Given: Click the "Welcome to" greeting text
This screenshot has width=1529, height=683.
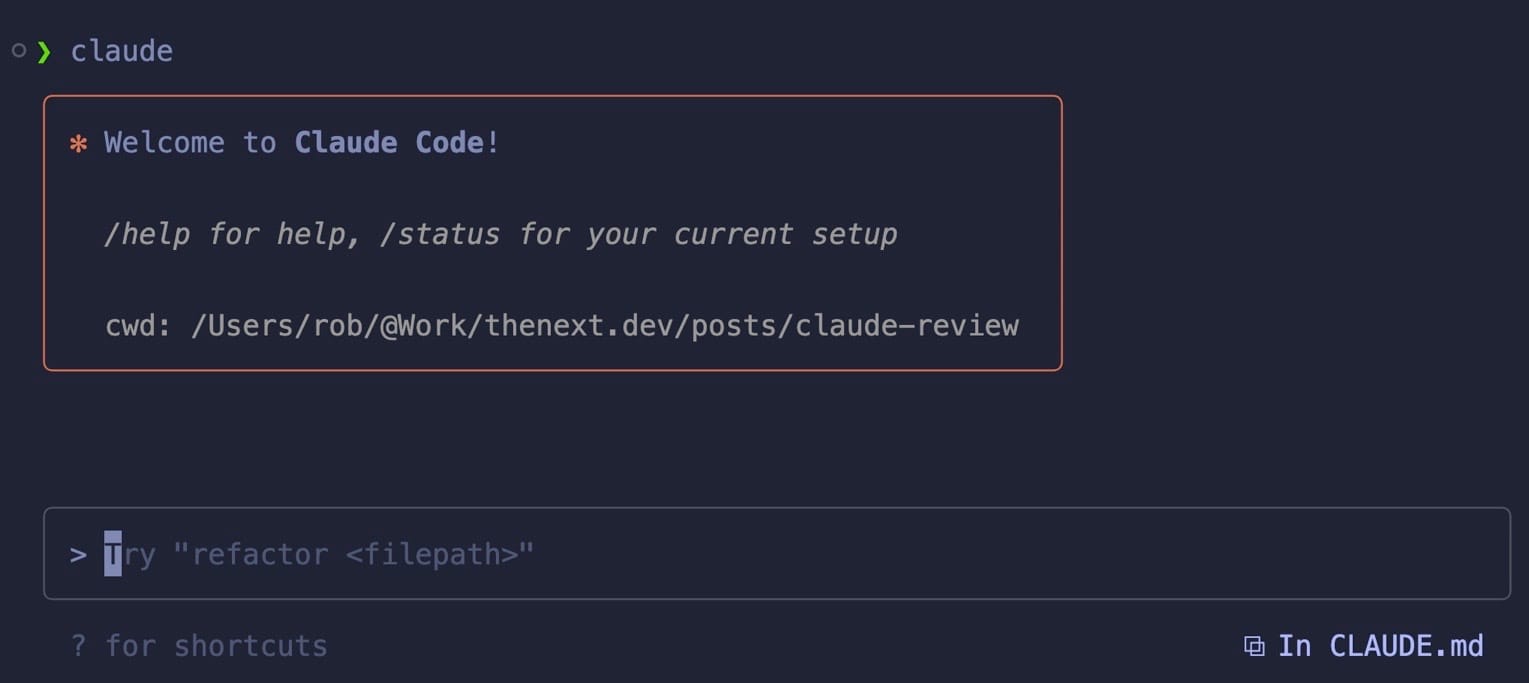Looking at the screenshot, I should 191,143.
